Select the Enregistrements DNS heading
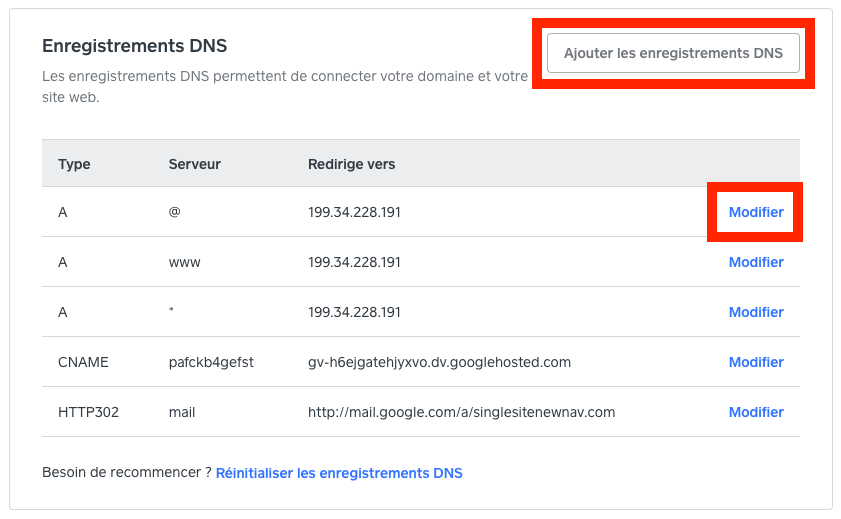Viewport: 841px width, 519px height. pyautogui.click(x=135, y=46)
